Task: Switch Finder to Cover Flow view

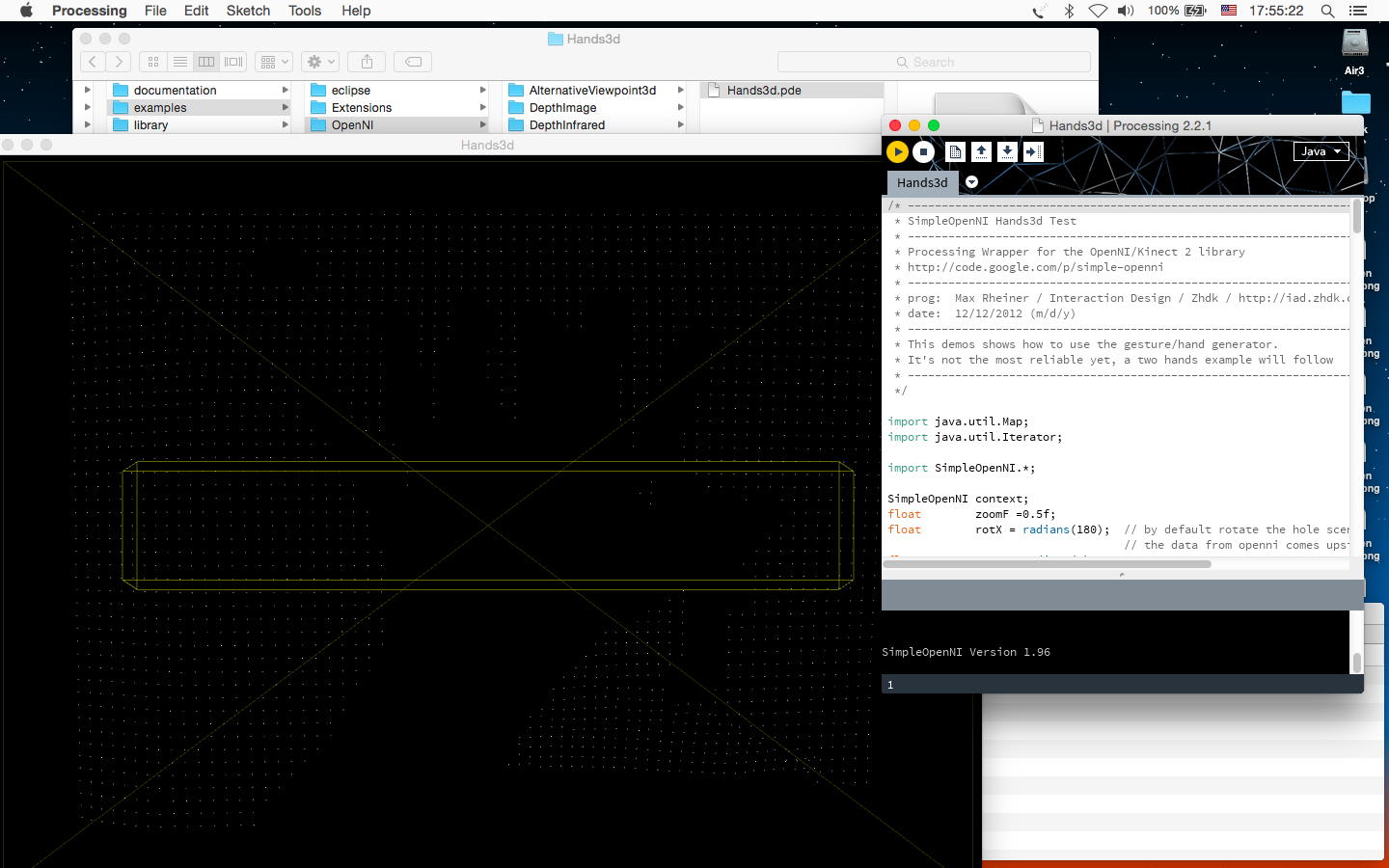Action: tap(233, 62)
